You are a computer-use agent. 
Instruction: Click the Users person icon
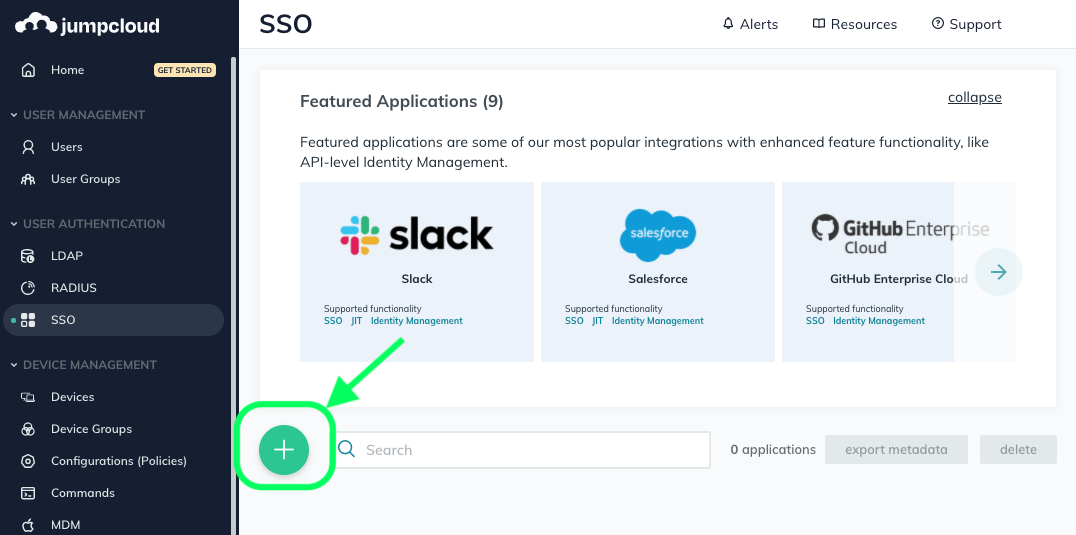[28, 147]
